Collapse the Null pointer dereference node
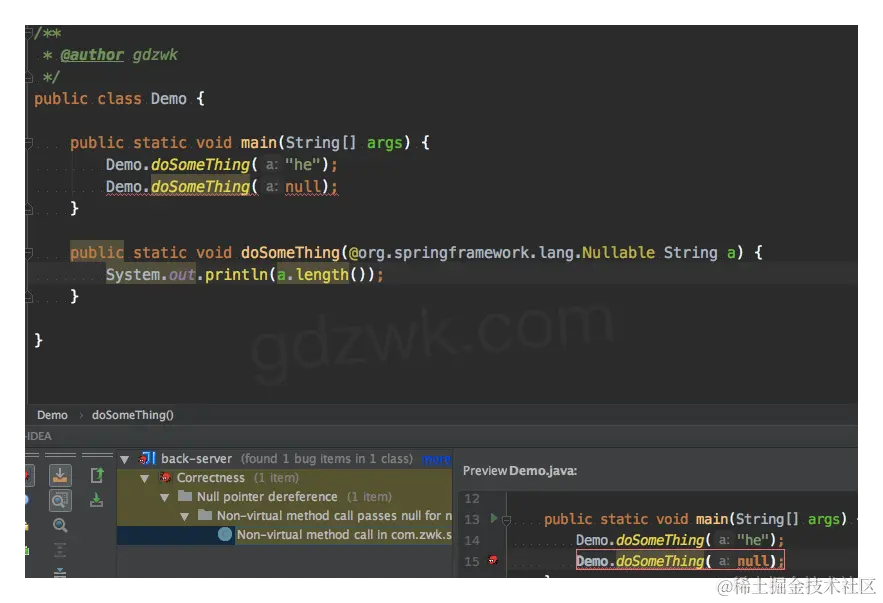883x603 pixels. [164, 498]
